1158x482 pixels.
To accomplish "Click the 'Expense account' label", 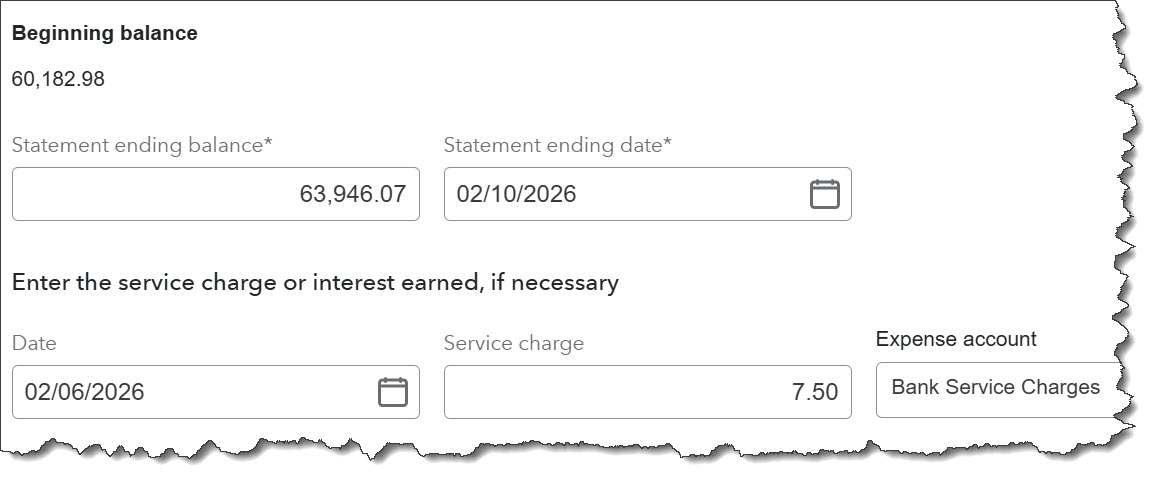I will (x=956, y=339).
